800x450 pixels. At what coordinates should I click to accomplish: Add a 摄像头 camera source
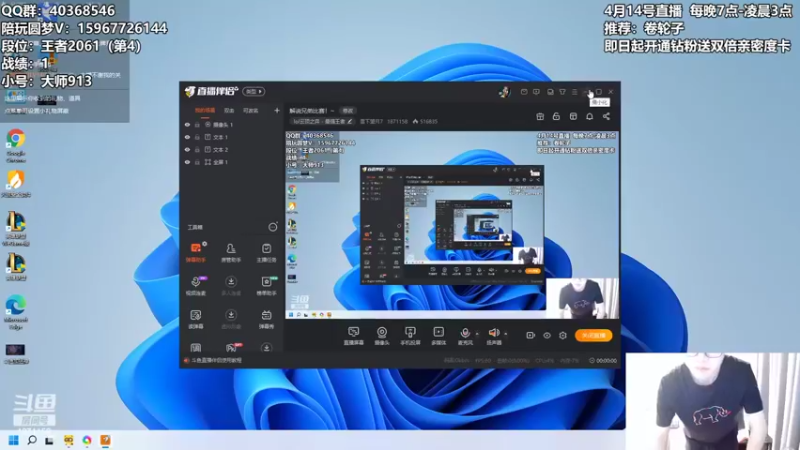[x=382, y=336]
